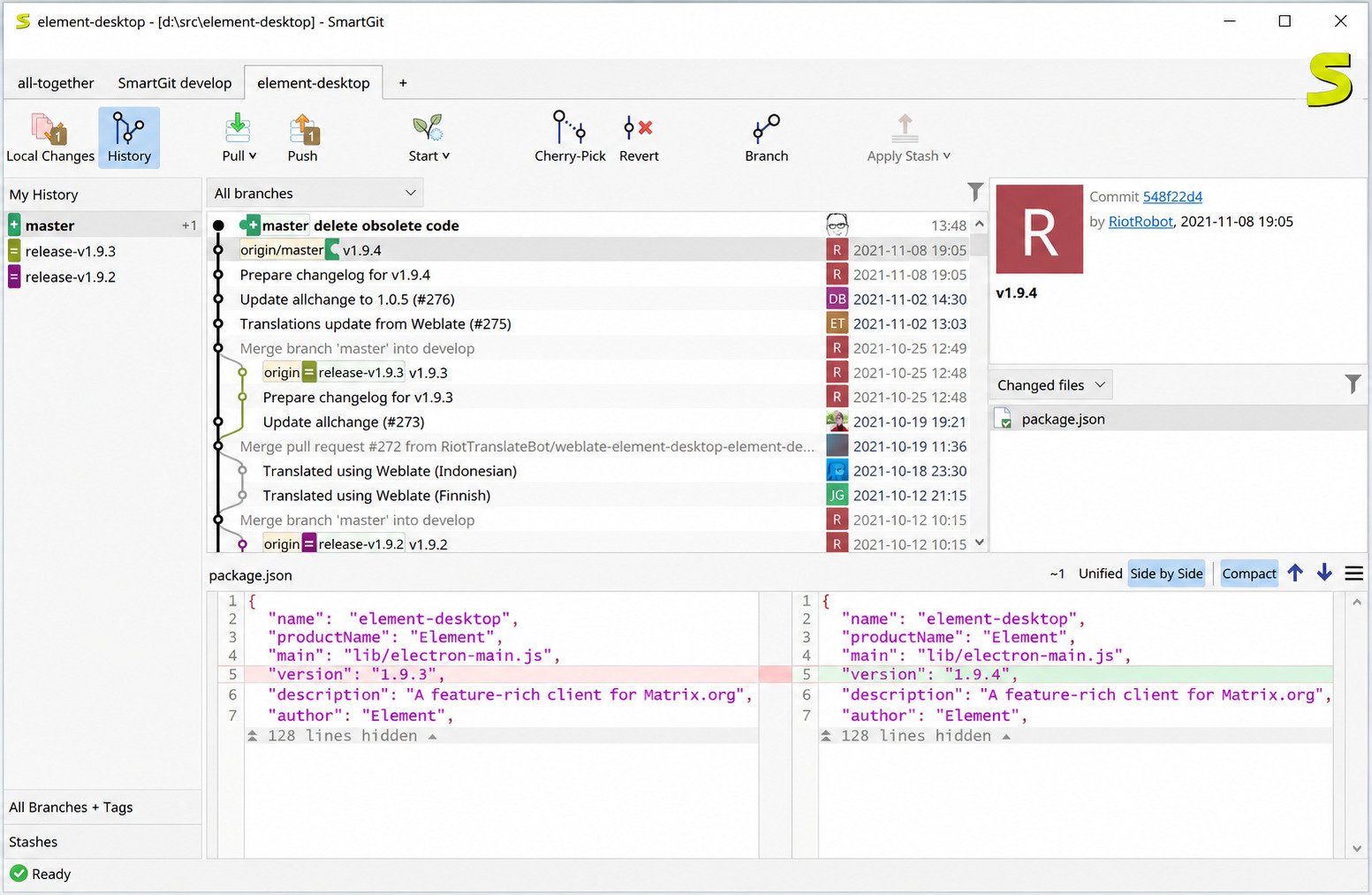Open commit hash link 548f22d4
The width and height of the screenshot is (1372, 895).
pyautogui.click(x=1172, y=196)
